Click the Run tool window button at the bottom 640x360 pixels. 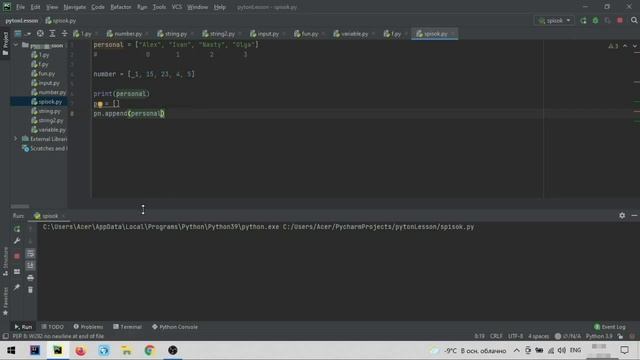point(23,327)
